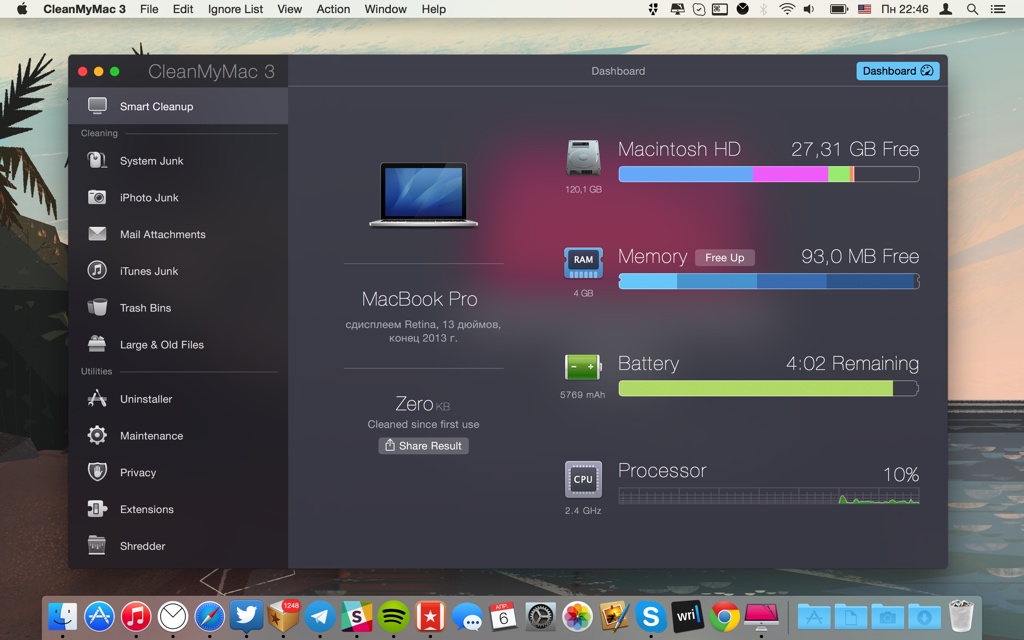The width and height of the screenshot is (1024, 640).
Task: Click the "4:02 Remaining" battery text
Action: 852,363
